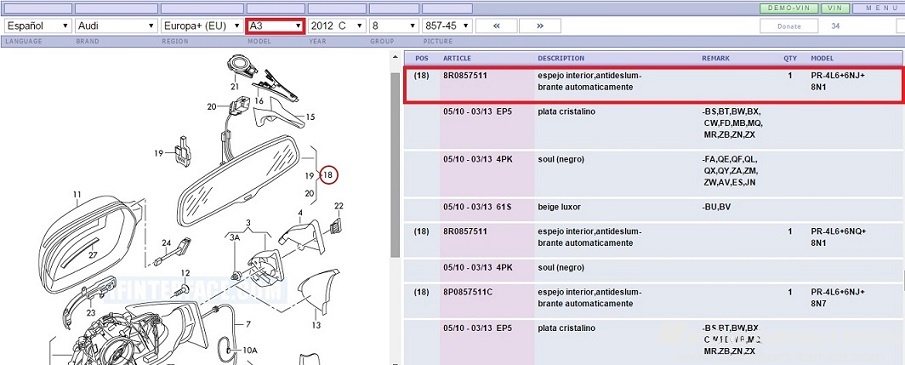Viewport: 905px width, 365px height.
Task: Click part number 24 in the diagram
Action: (x=166, y=243)
